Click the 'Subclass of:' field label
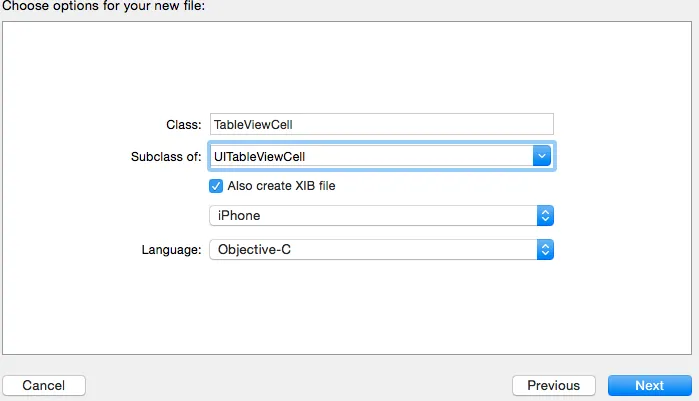This screenshot has height=401, width=699. pyautogui.click(x=166, y=156)
